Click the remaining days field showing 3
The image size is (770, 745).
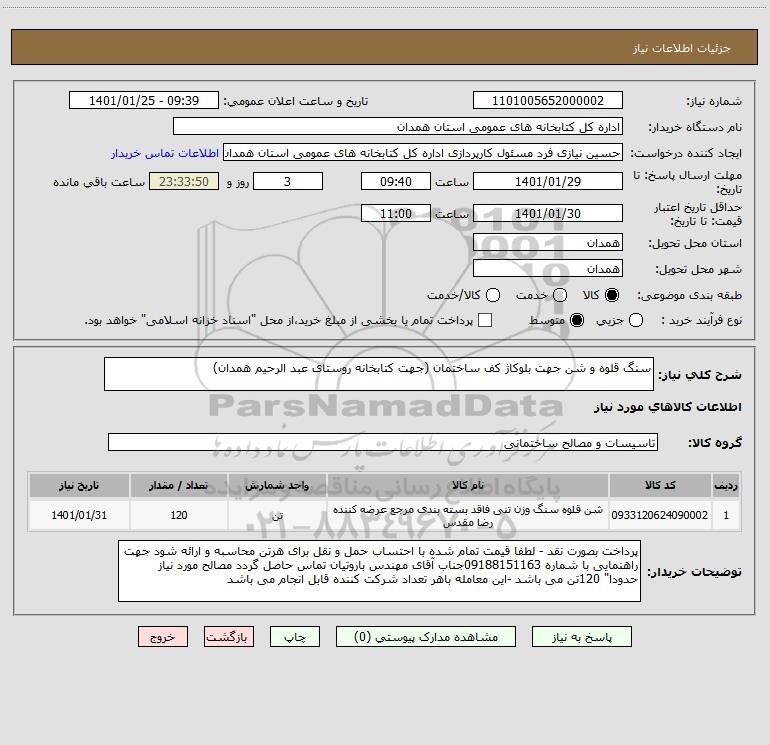coord(288,181)
